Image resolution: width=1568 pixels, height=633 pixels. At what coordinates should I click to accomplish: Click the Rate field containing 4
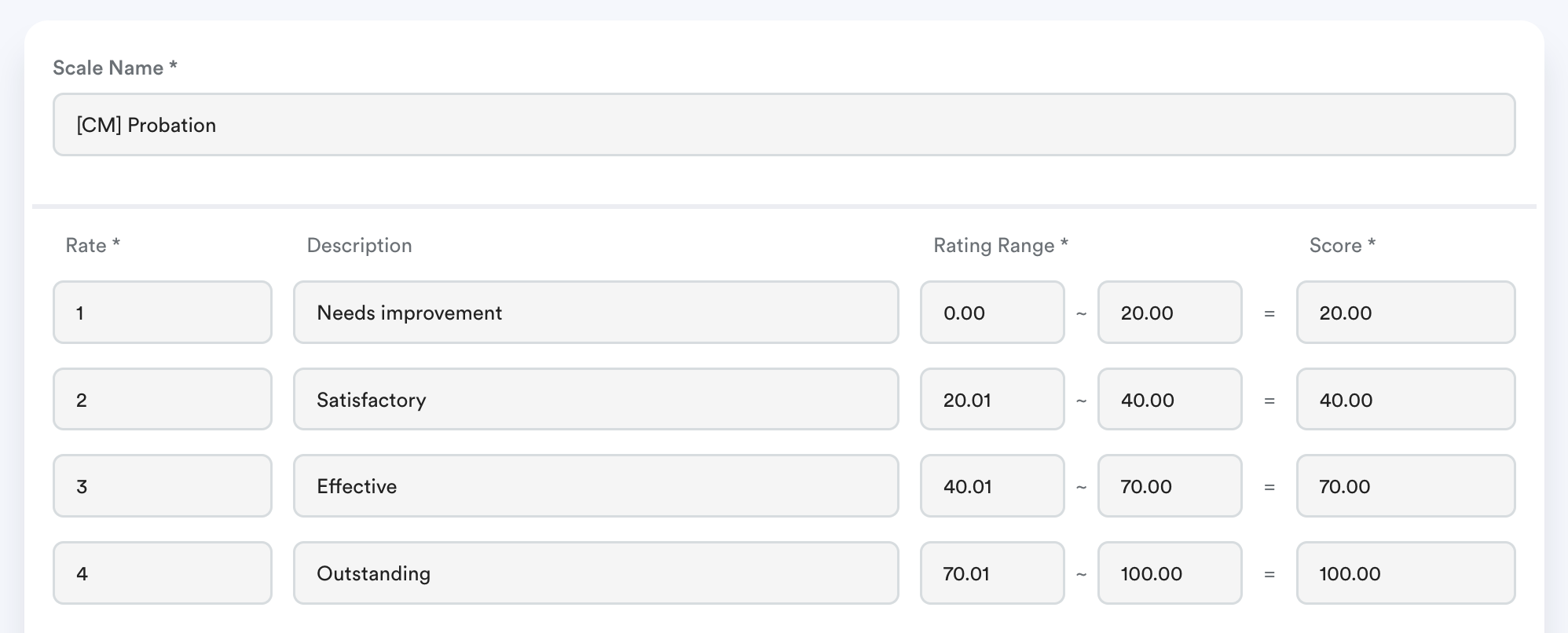163,573
